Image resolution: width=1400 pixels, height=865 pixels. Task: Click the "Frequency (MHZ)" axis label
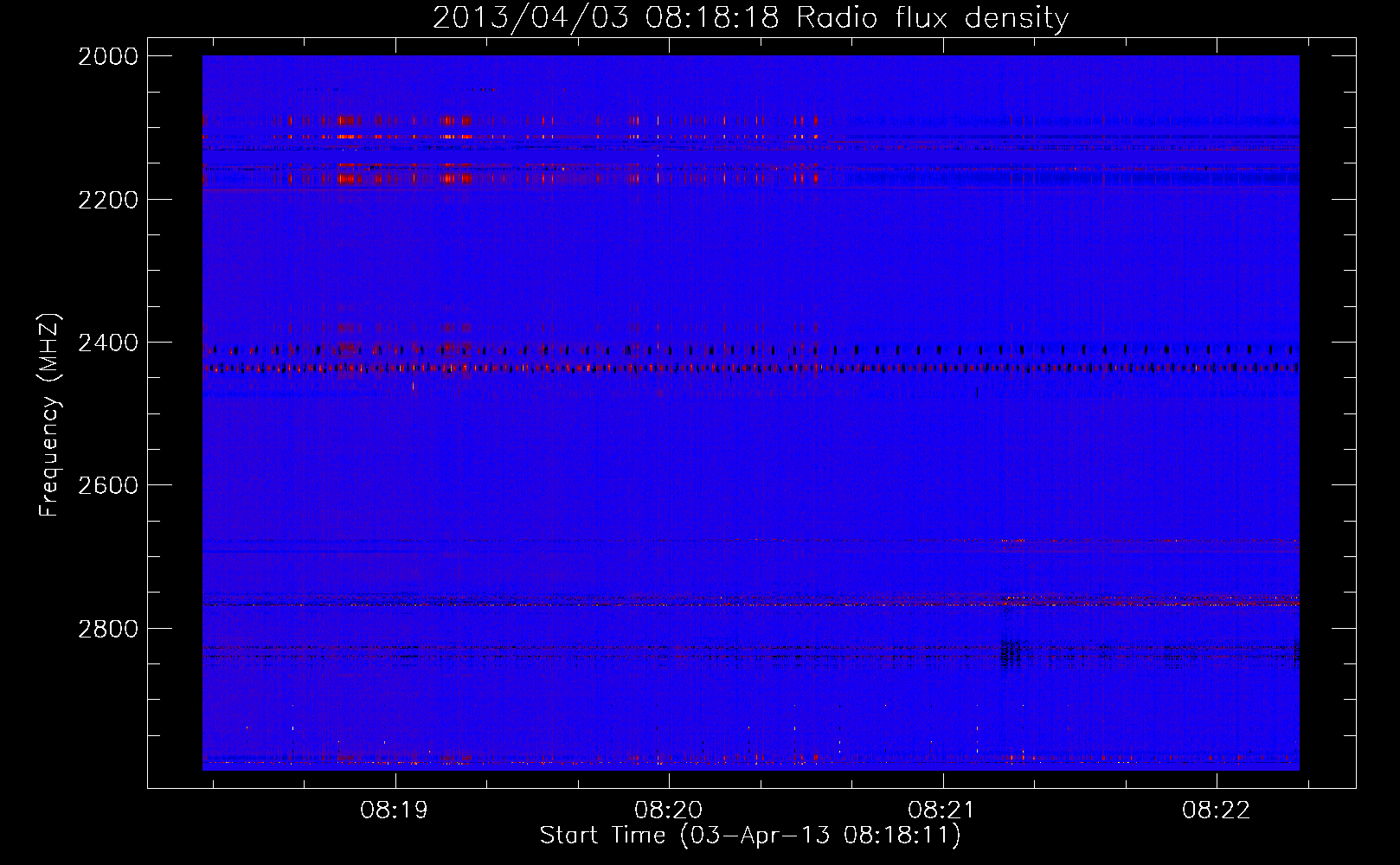(49, 415)
